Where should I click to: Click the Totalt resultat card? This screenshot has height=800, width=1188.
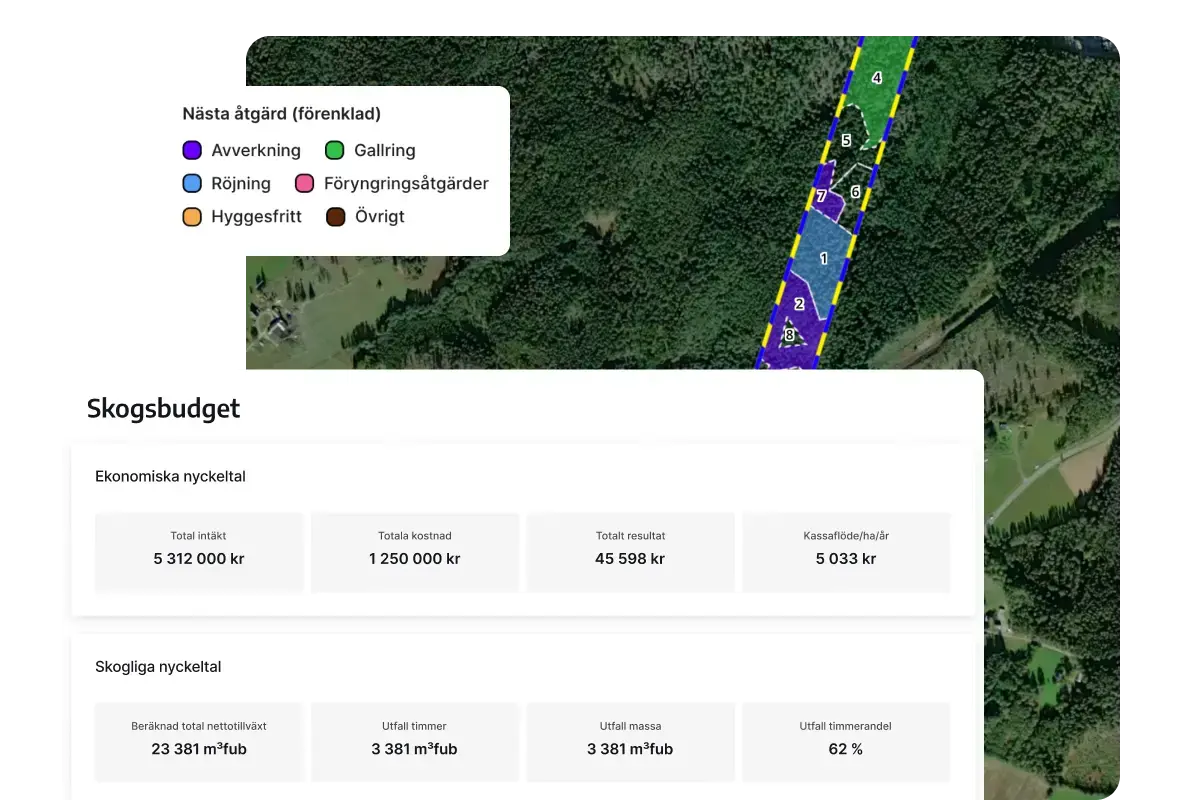630,550
